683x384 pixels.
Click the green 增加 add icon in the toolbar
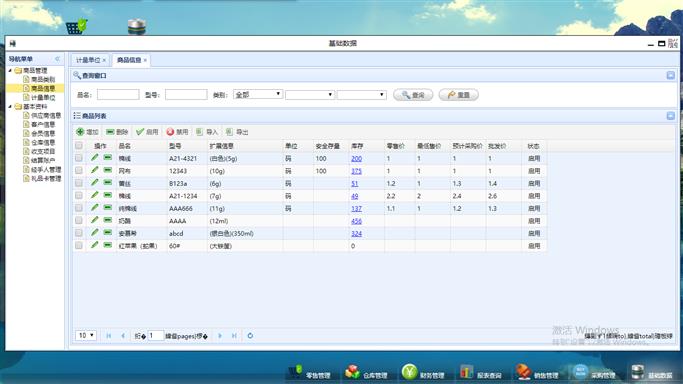80,131
